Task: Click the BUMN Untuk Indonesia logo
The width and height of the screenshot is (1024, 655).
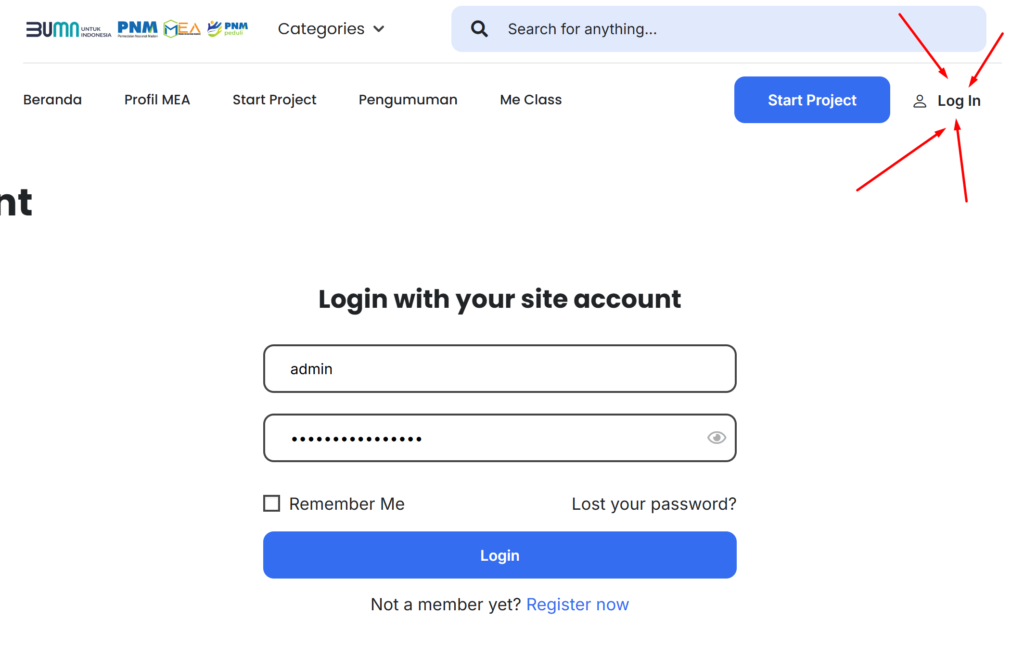Action: (x=69, y=29)
